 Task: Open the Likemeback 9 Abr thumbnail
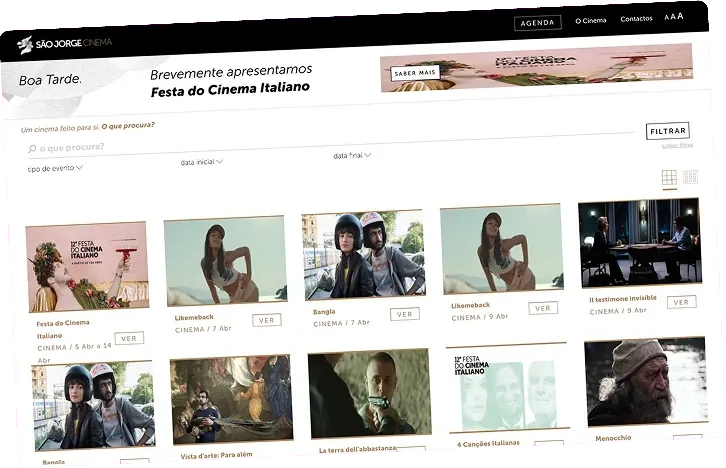[x=502, y=249]
